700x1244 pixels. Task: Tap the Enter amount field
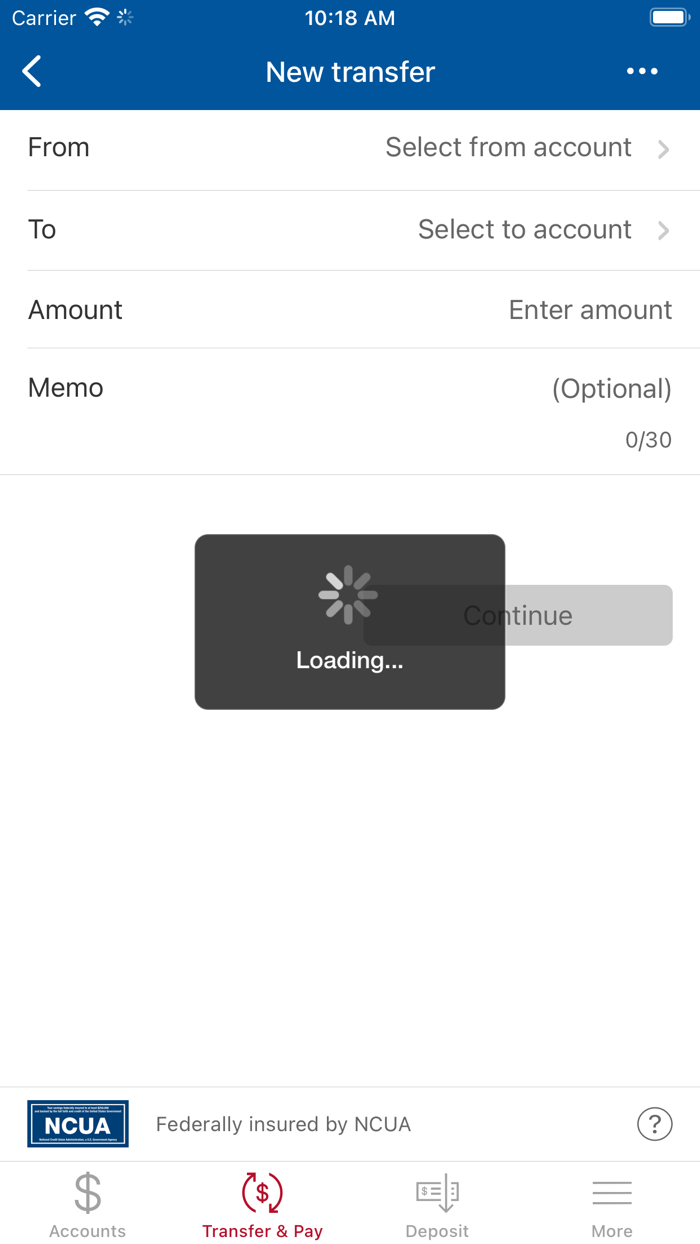click(x=590, y=310)
